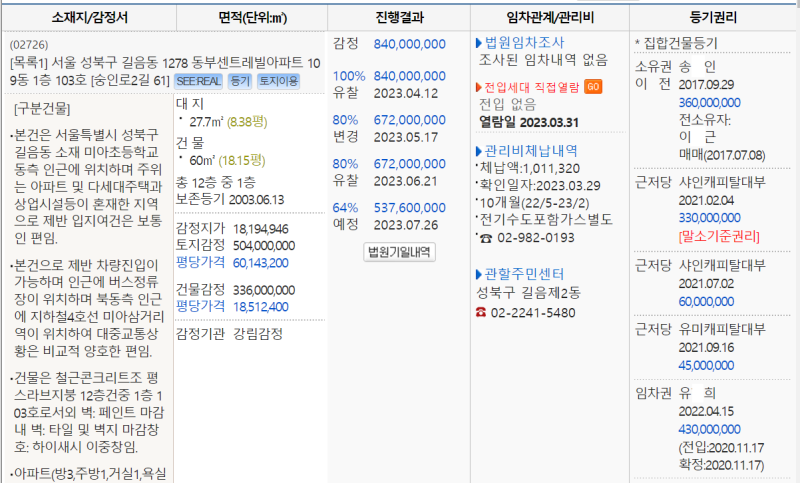
Task: Click the orange GO icon
Action: click(593, 87)
